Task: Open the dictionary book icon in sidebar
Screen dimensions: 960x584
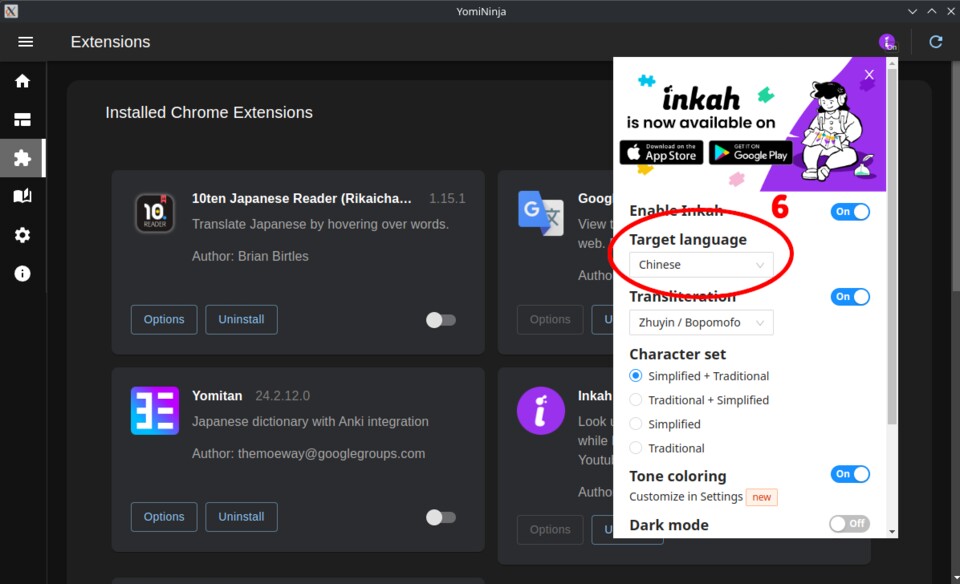Action: [22, 197]
